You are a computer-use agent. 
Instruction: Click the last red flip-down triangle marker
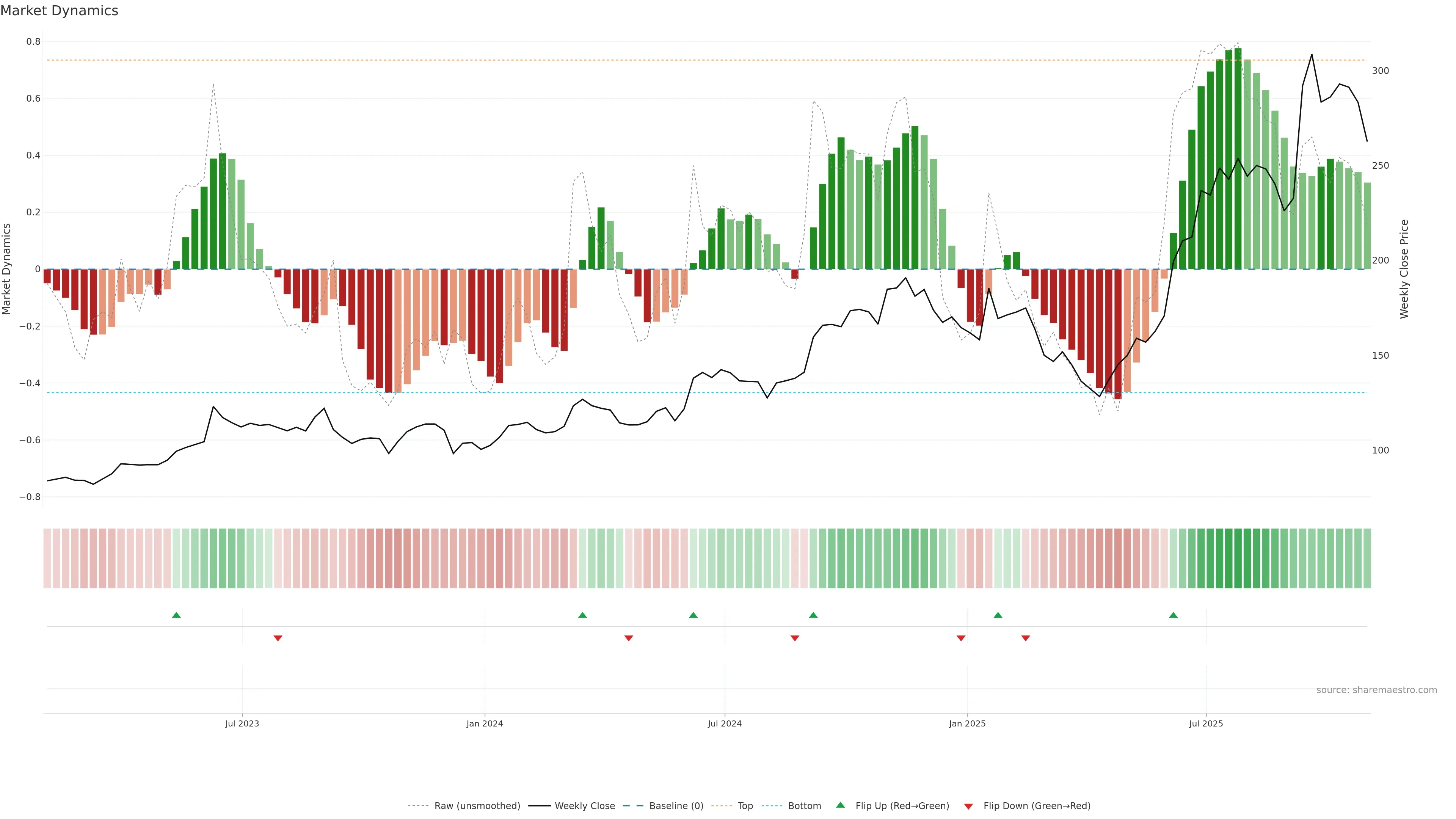pos(1025,638)
